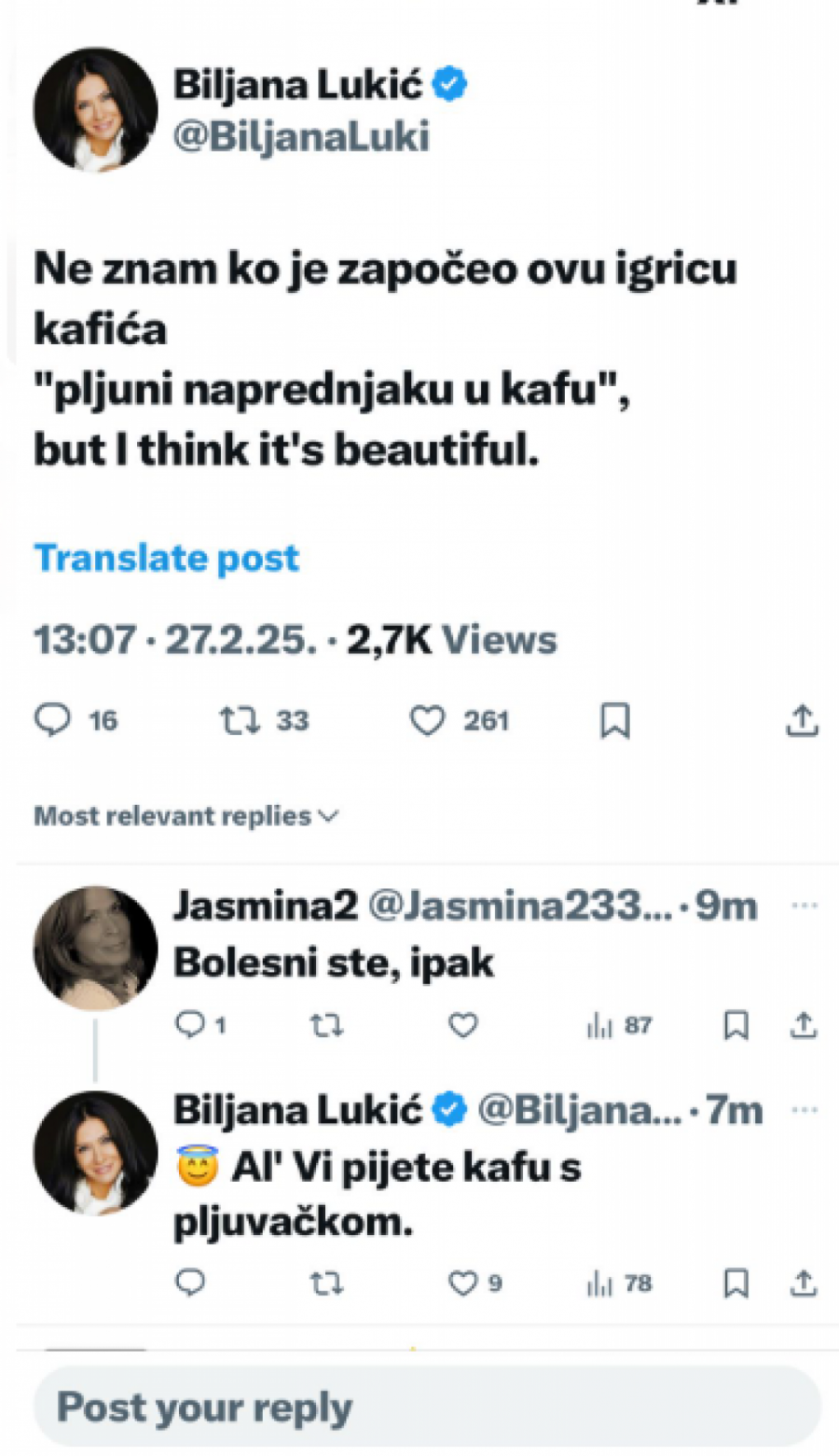Repost Jasmina2's reply
Screen dimensions: 839x1456
point(326,1026)
